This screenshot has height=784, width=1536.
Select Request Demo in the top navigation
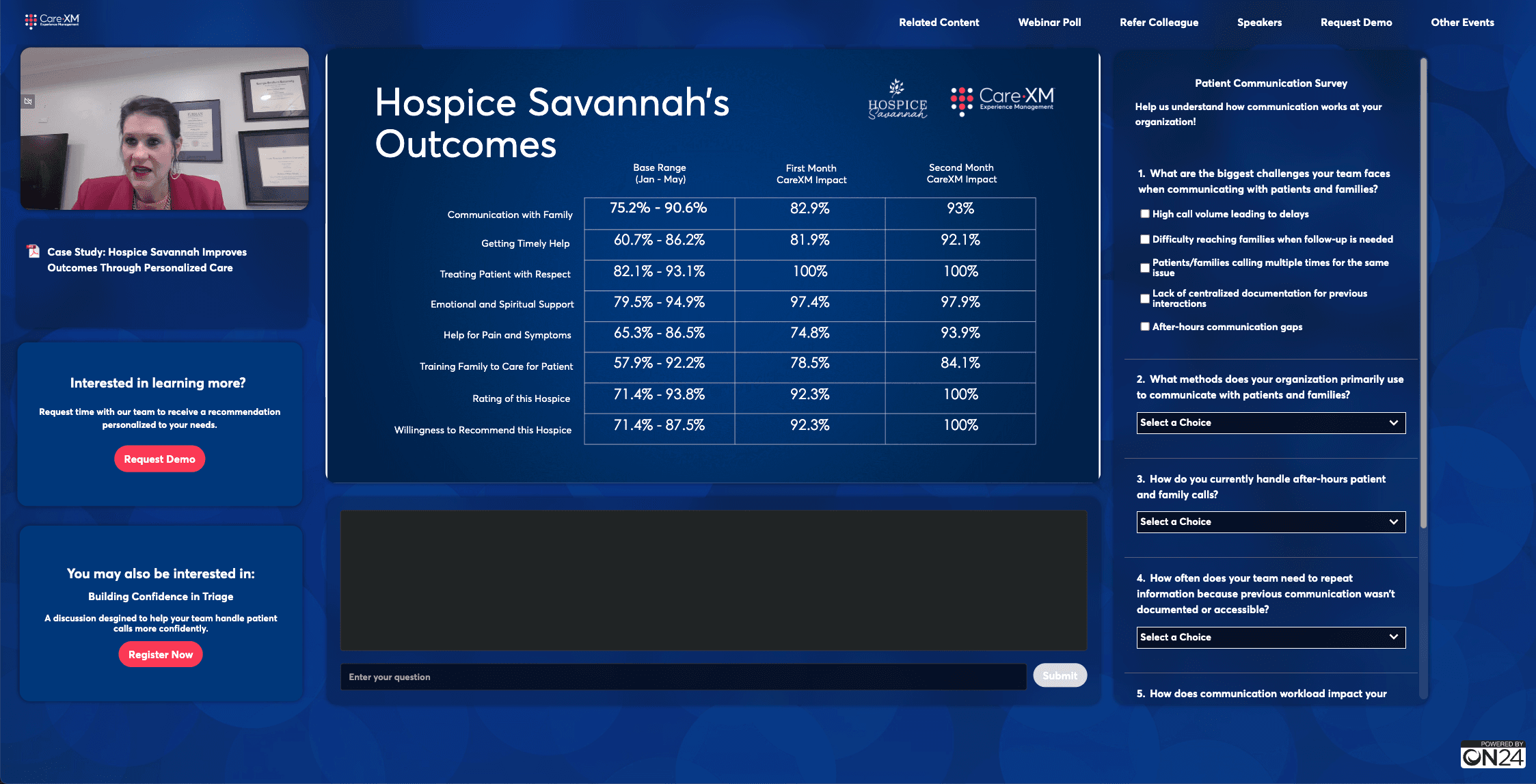1356,23
